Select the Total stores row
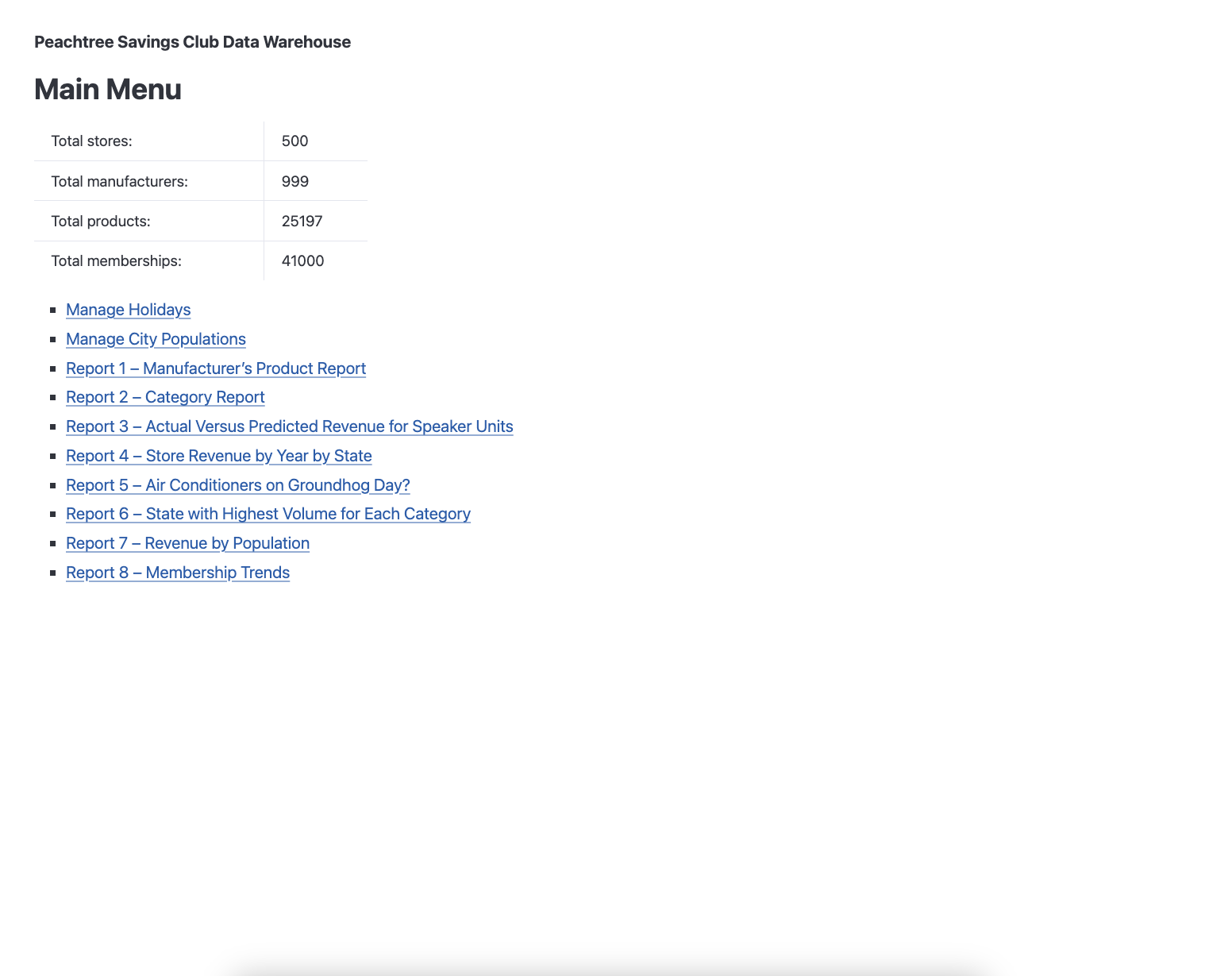The height and width of the screenshot is (976, 1232). 92,141
